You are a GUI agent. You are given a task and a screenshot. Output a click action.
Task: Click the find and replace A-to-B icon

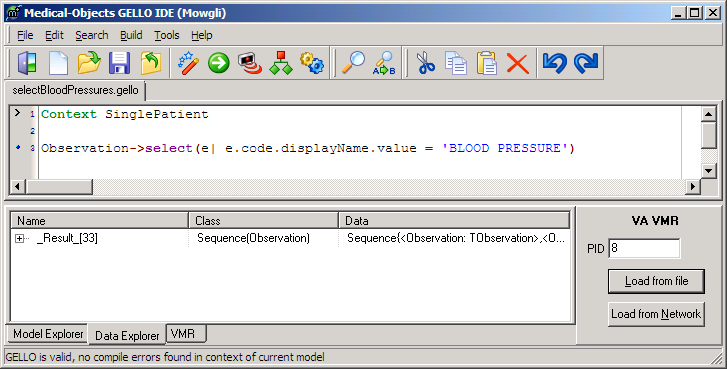[x=384, y=63]
